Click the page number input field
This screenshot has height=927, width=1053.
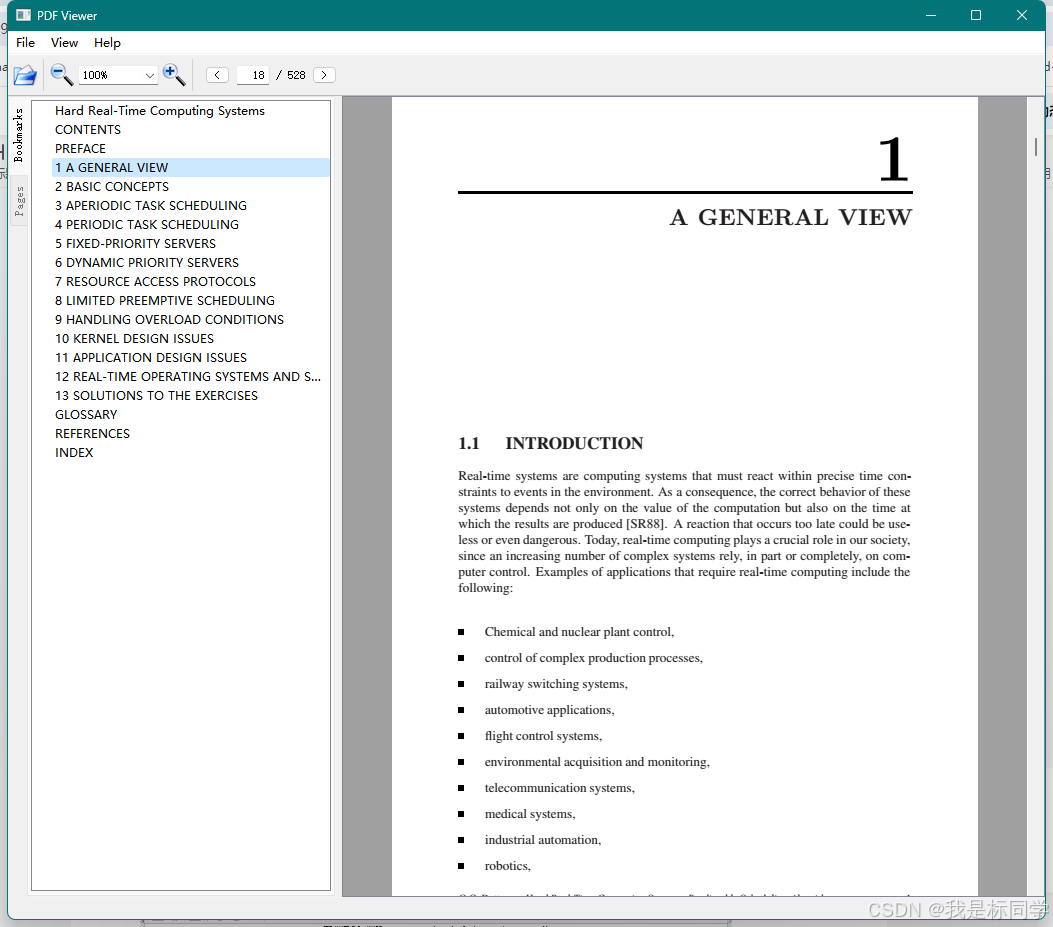253,75
